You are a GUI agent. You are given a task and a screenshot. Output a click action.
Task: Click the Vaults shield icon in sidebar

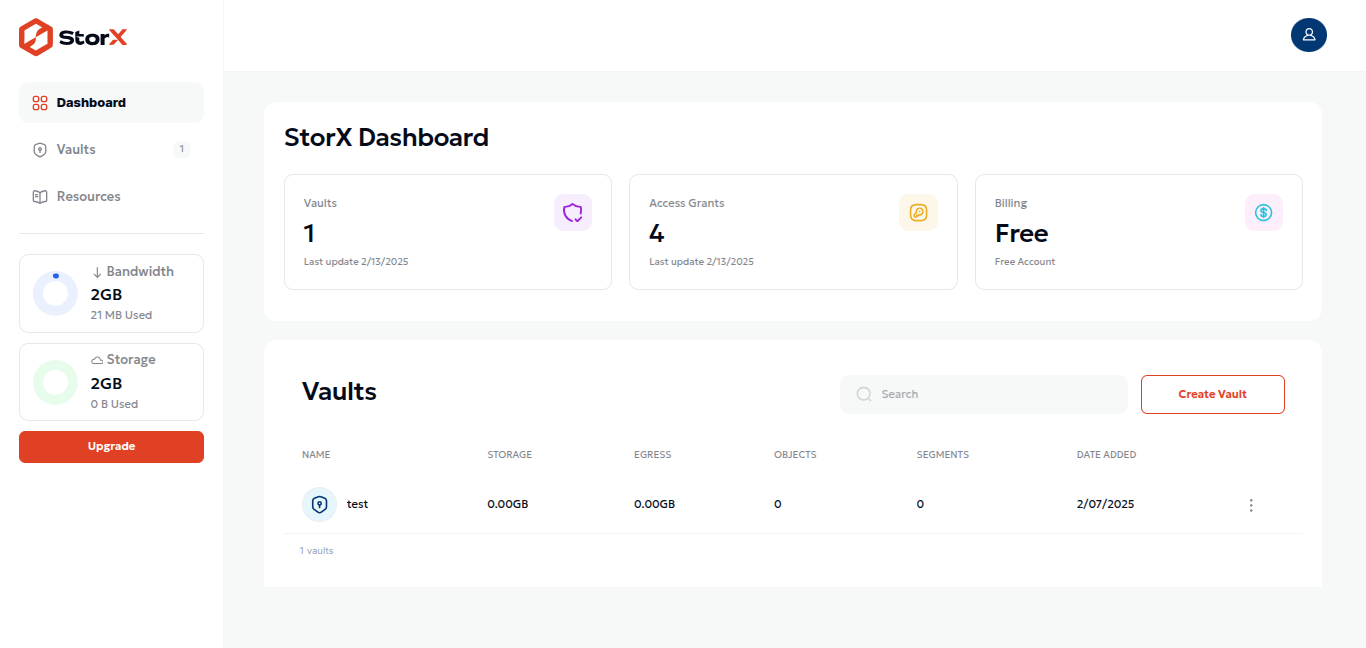pos(40,150)
